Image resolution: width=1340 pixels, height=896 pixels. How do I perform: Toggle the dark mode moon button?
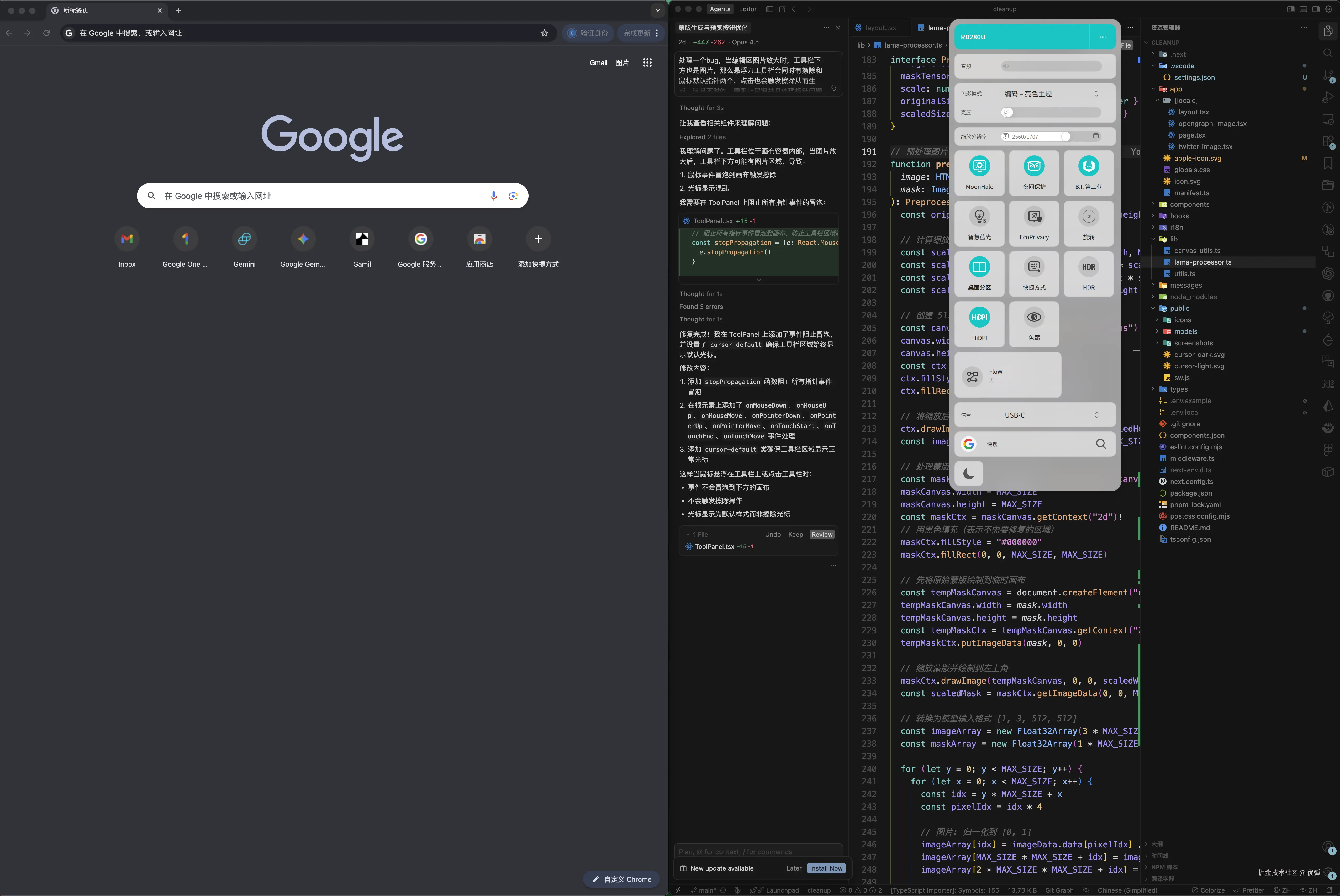coord(969,473)
